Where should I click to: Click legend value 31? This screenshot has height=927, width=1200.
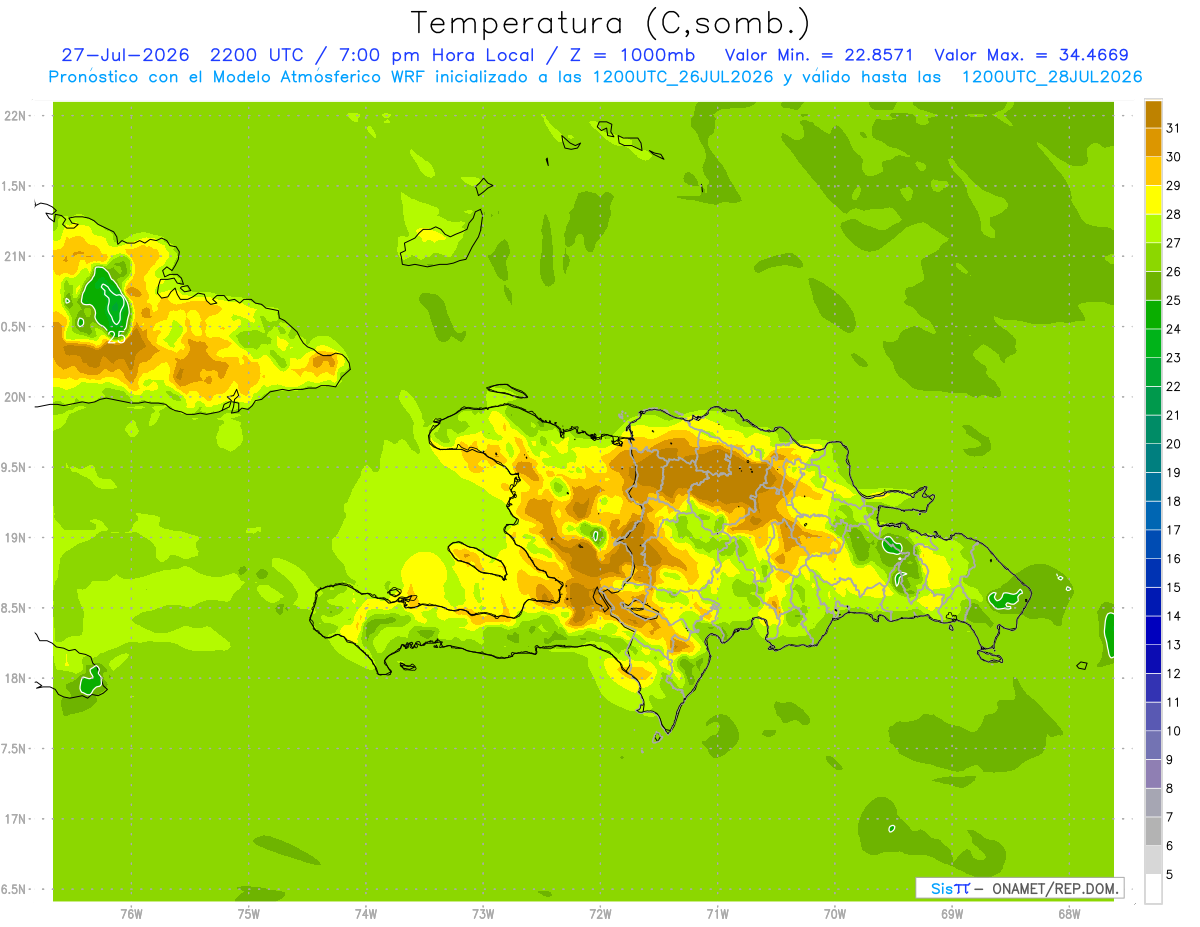[1173, 127]
